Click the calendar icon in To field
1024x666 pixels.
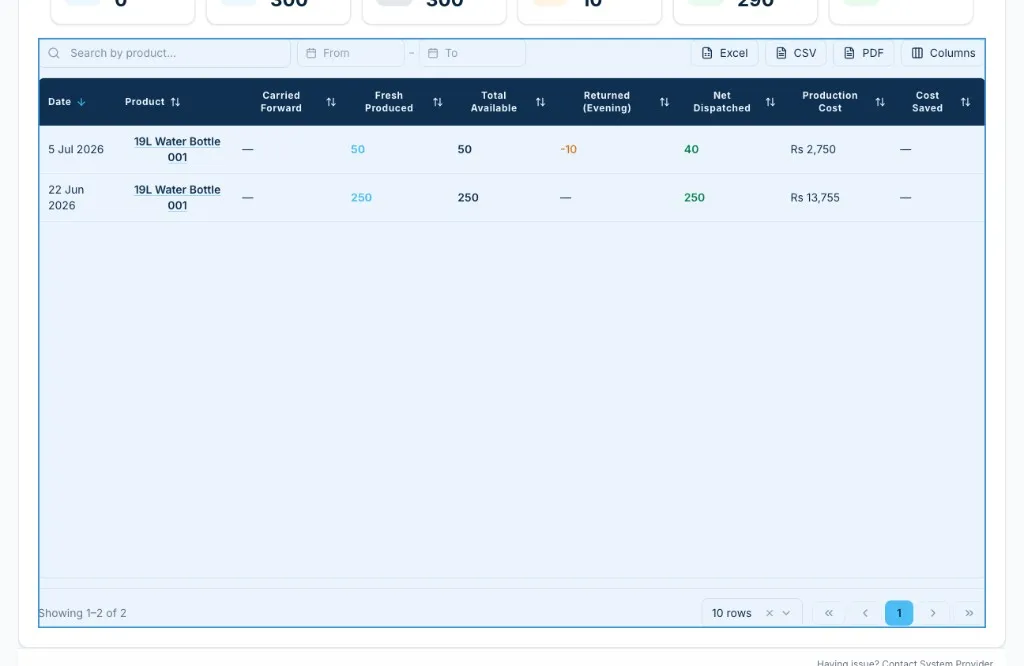coord(433,53)
